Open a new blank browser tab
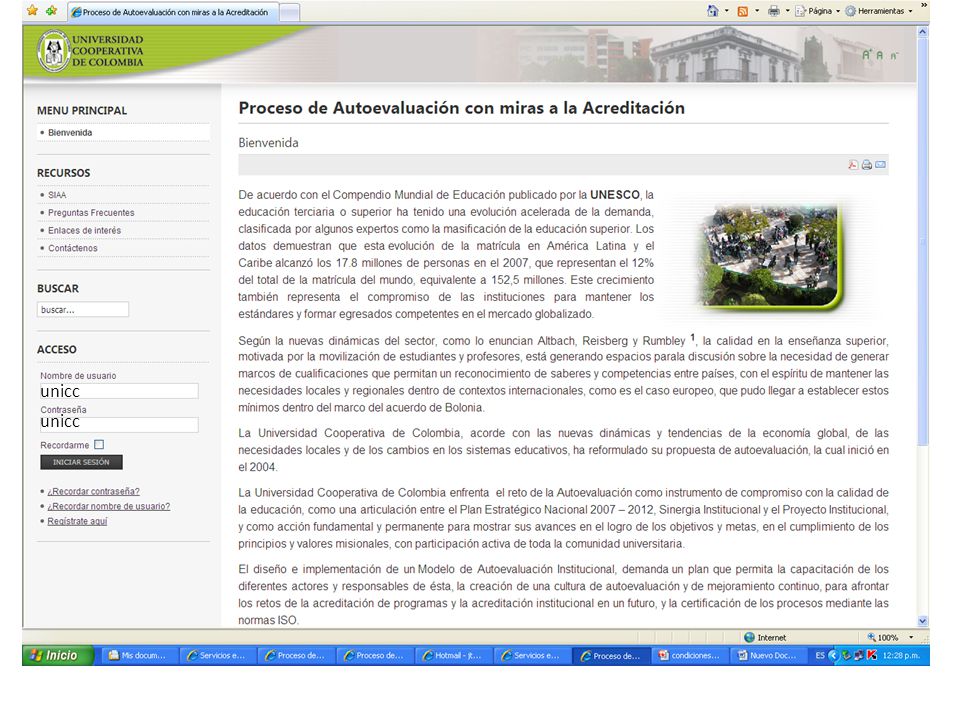The image size is (960, 720). point(290,12)
